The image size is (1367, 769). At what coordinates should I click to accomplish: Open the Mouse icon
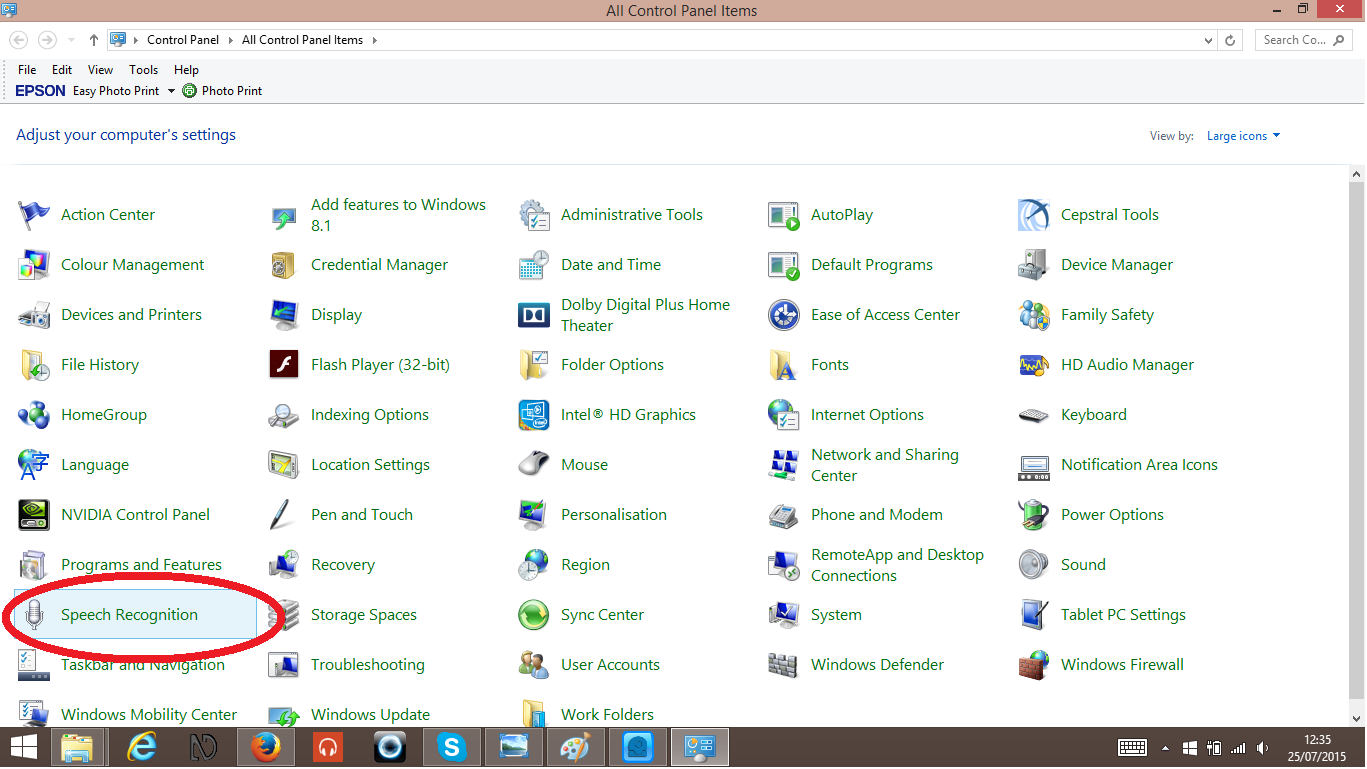[x=534, y=465]
